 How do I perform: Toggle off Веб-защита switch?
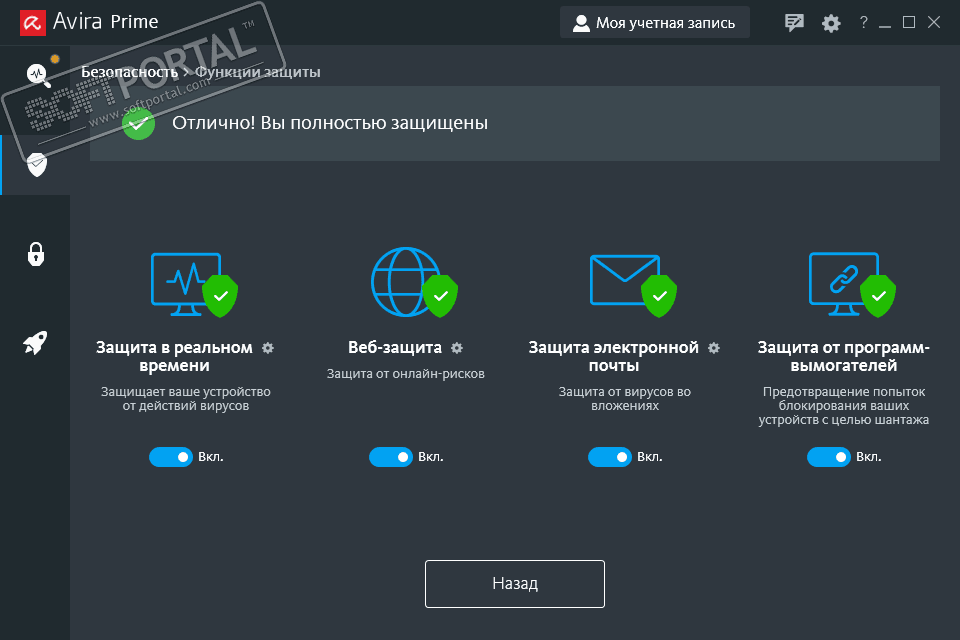[391, 457]
